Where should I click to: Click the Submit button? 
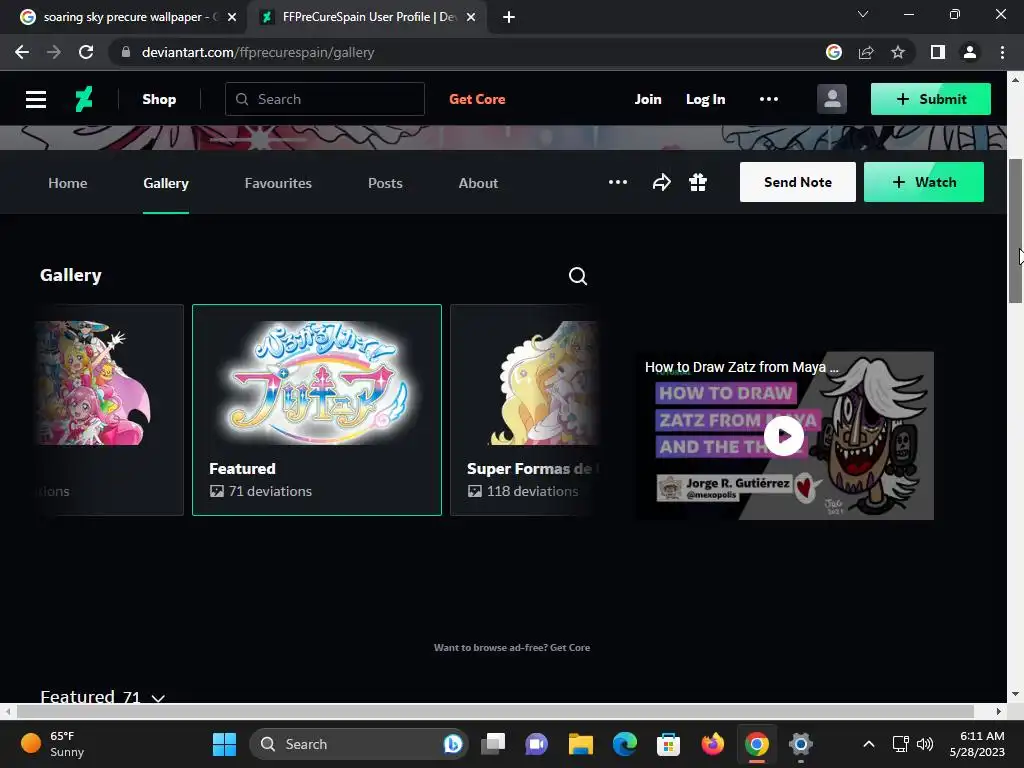tap(931, 99)
